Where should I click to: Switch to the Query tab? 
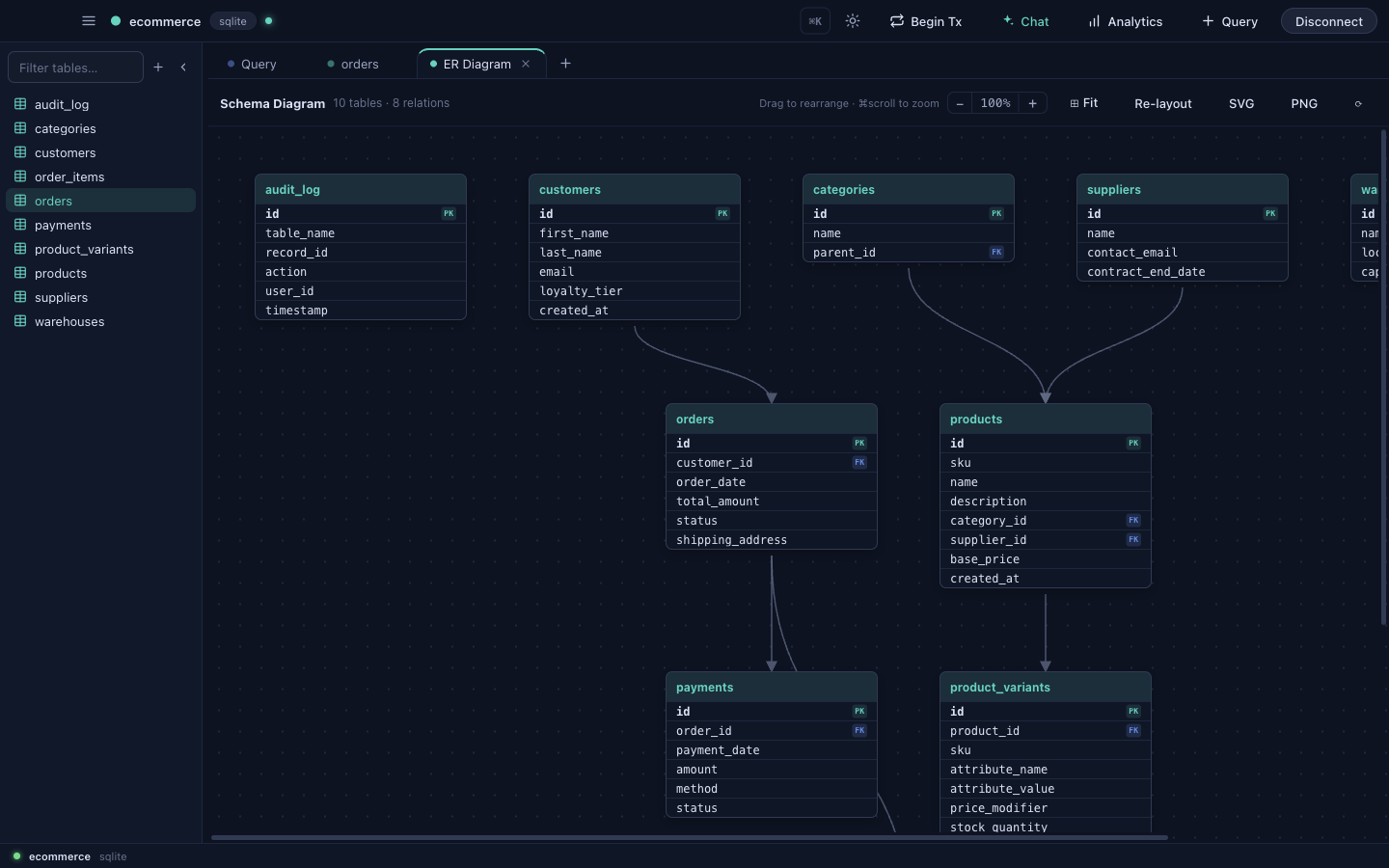pyautogui.click(x=253, y=64)
